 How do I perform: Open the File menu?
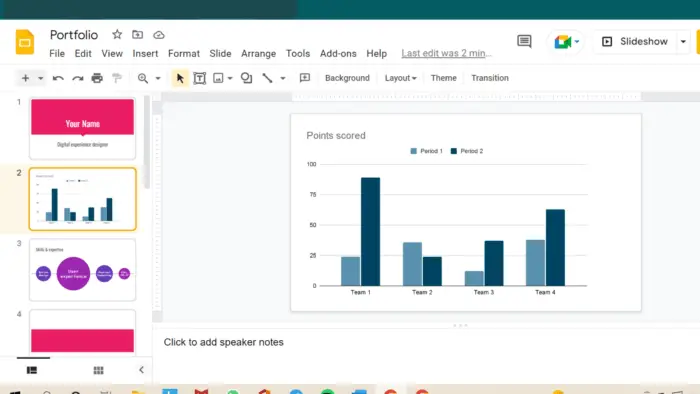[x=57, y=54]
